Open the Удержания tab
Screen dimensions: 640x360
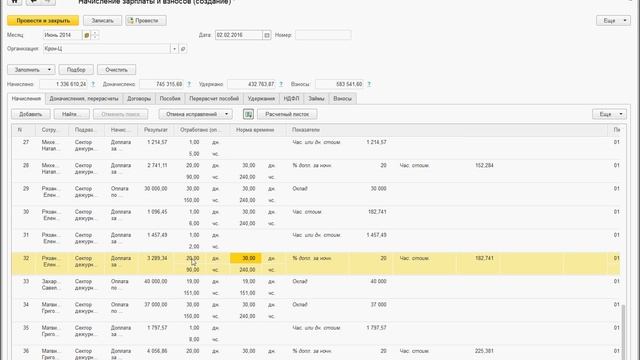[x=261, y=99]
